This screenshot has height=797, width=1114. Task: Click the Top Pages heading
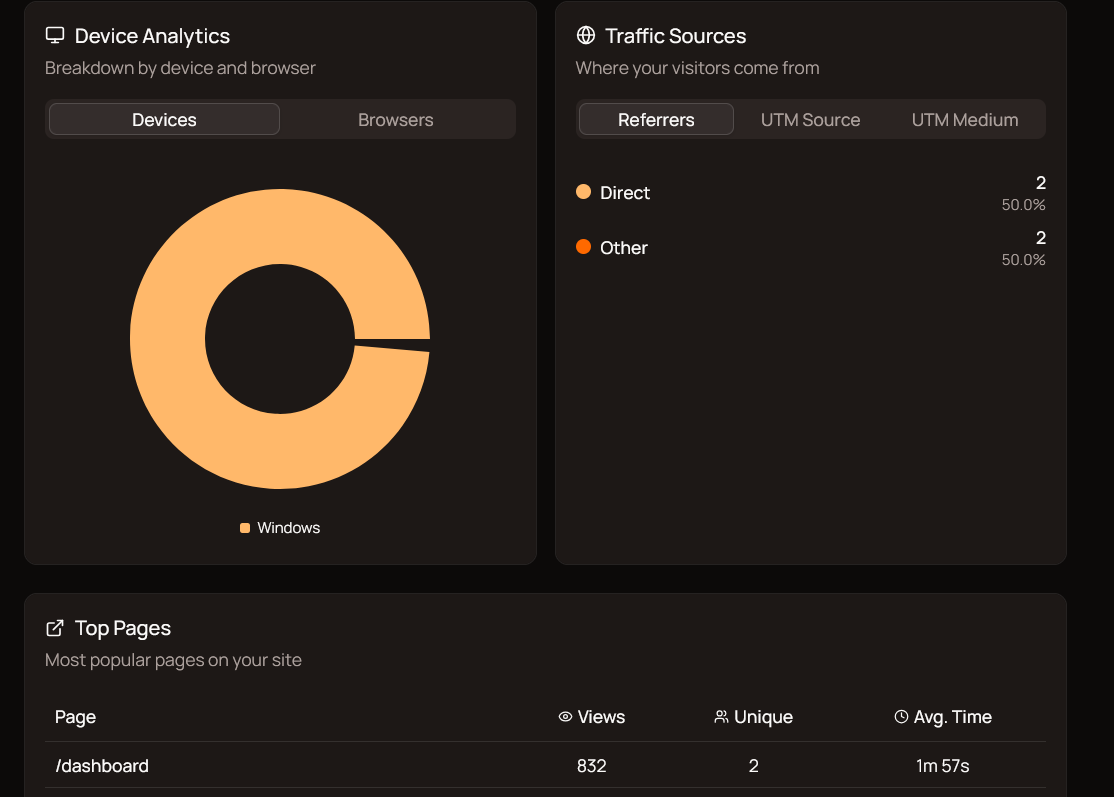(x=122, y=628)
